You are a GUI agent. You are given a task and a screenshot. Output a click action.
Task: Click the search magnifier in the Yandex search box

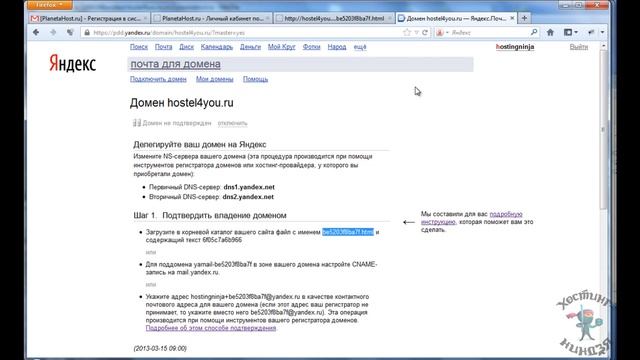[x=533, y=32]
